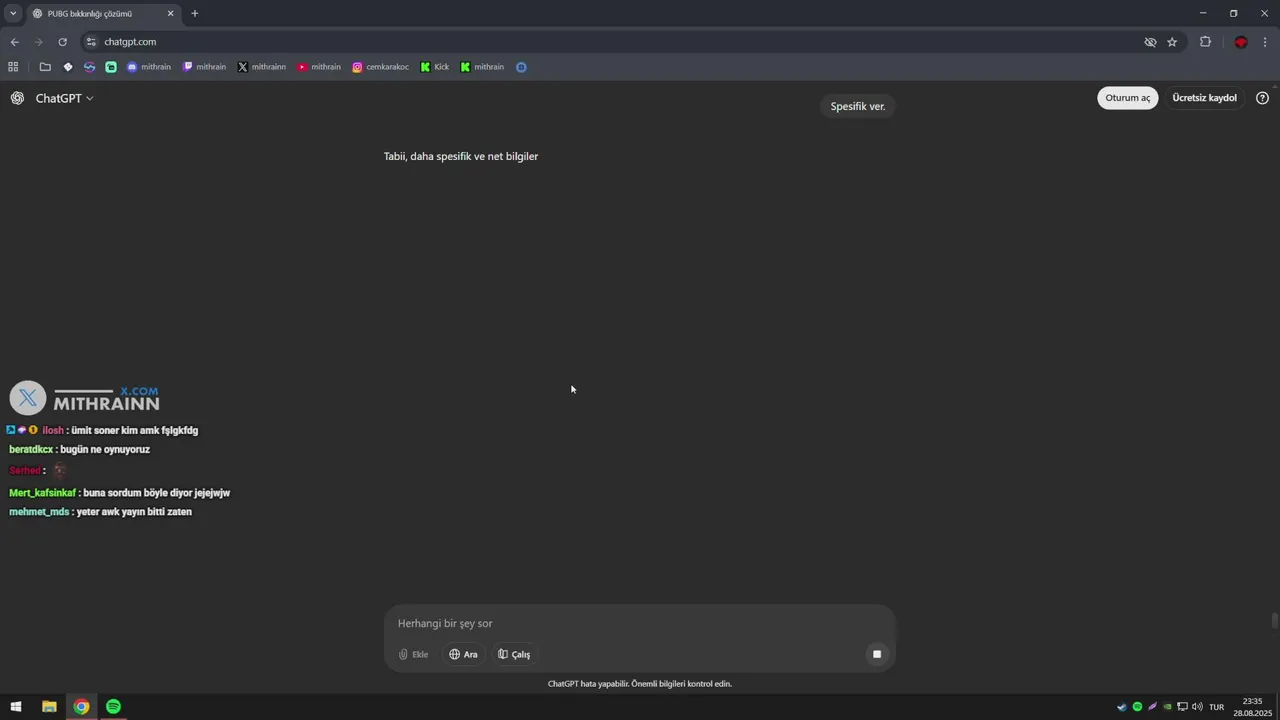This screenshot has width=1280, height=720.
Task: Open the Instagram cemkarakoc bookmark
Action: point(381,67)
